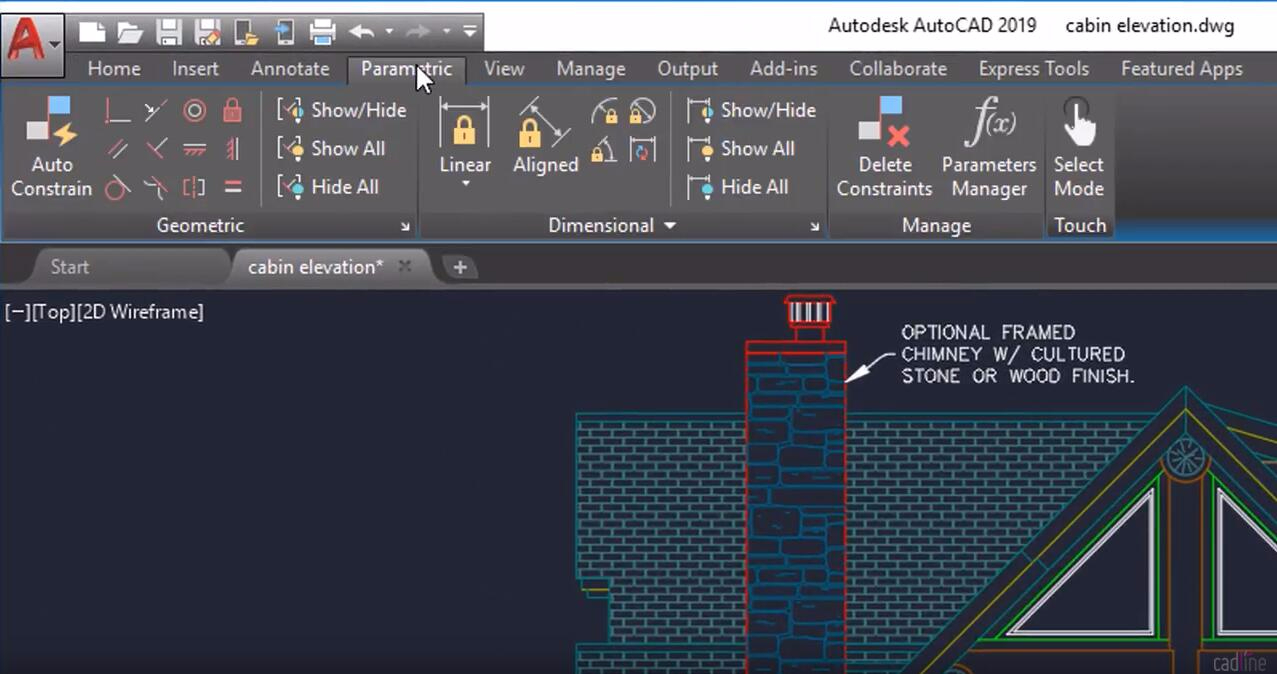Open the Express Tools tab
Viewport: 1277px width, 674px height.
point(1033,68)
